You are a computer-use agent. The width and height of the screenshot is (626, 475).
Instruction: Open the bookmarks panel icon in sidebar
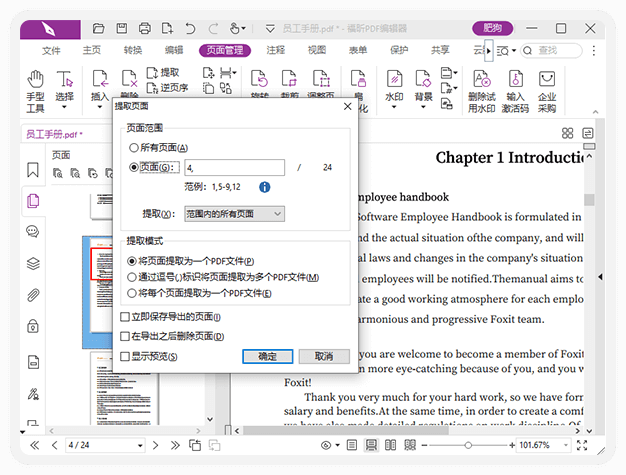(x=33, y=170)
